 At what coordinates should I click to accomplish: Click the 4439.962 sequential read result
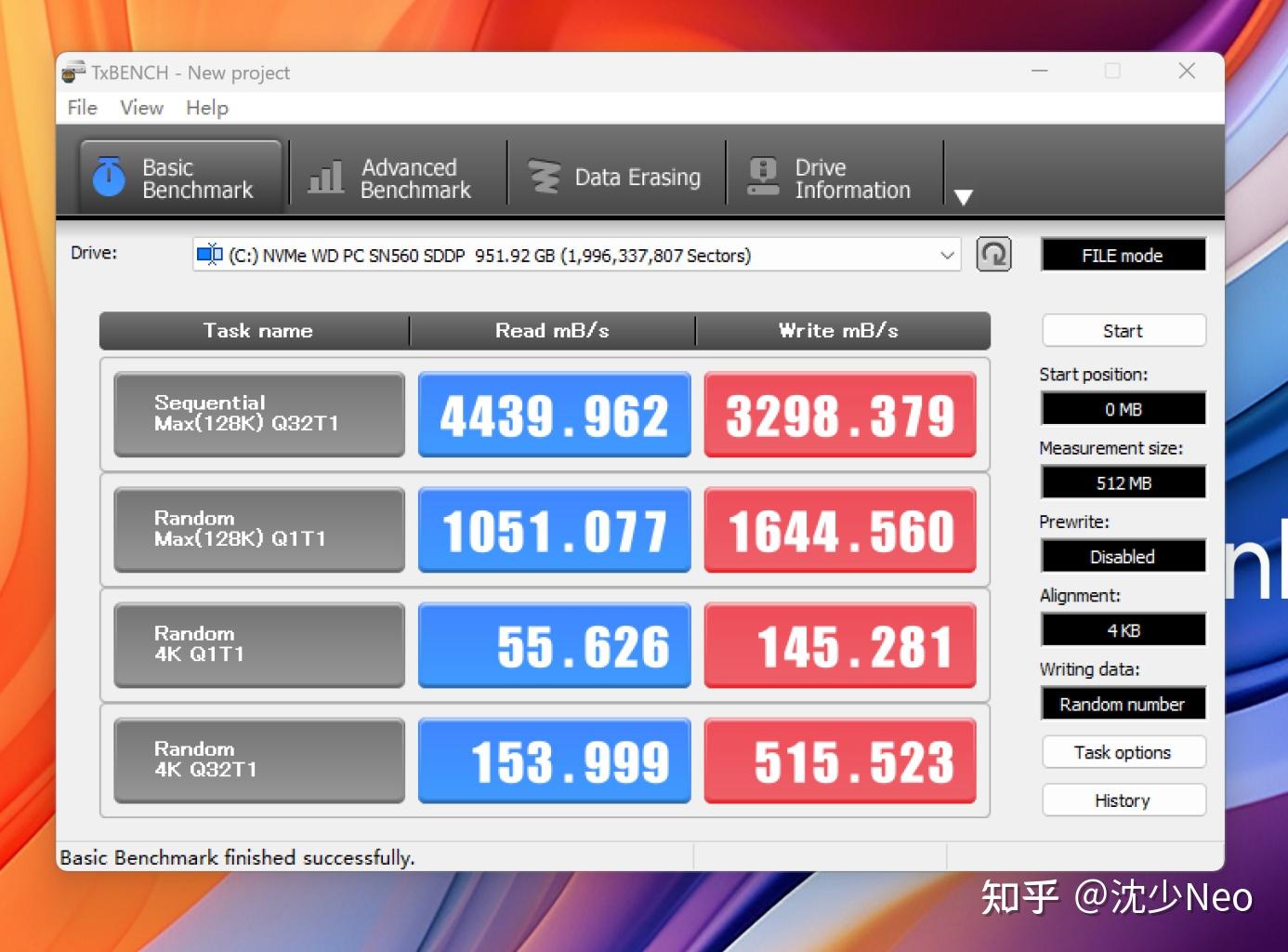pos(555,415)
